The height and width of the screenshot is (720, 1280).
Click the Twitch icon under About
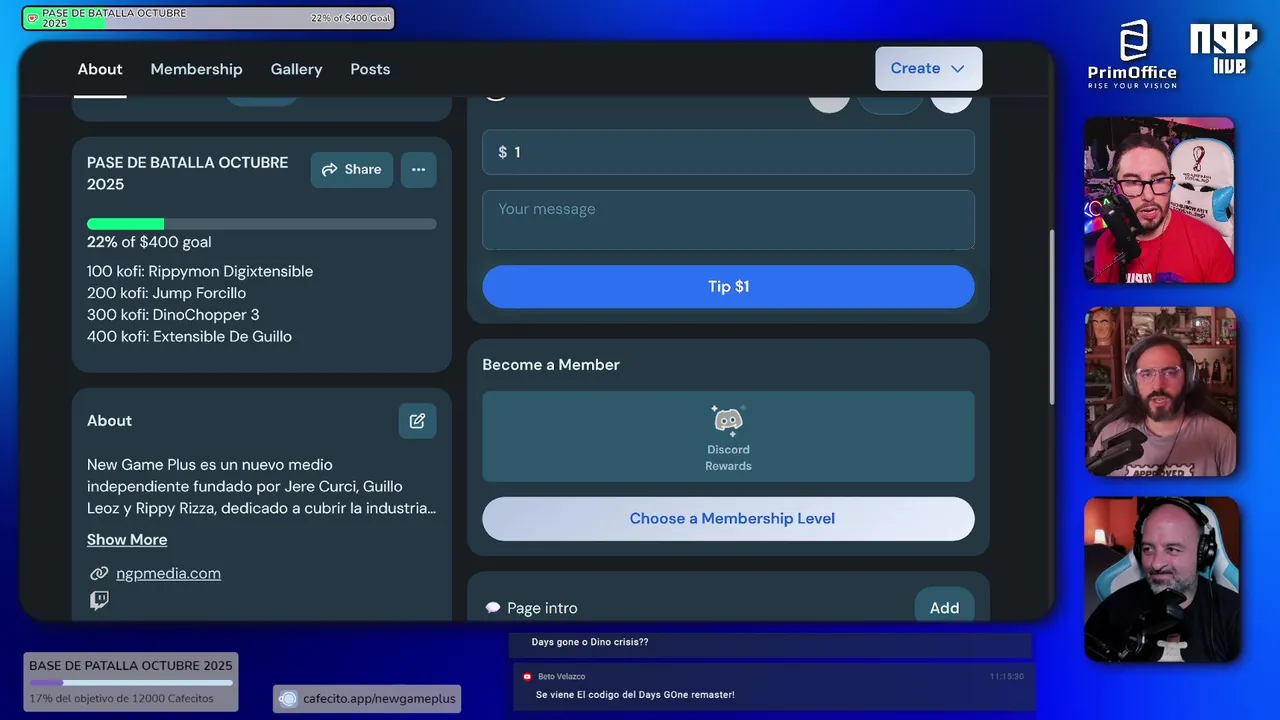tap(99, 601)
